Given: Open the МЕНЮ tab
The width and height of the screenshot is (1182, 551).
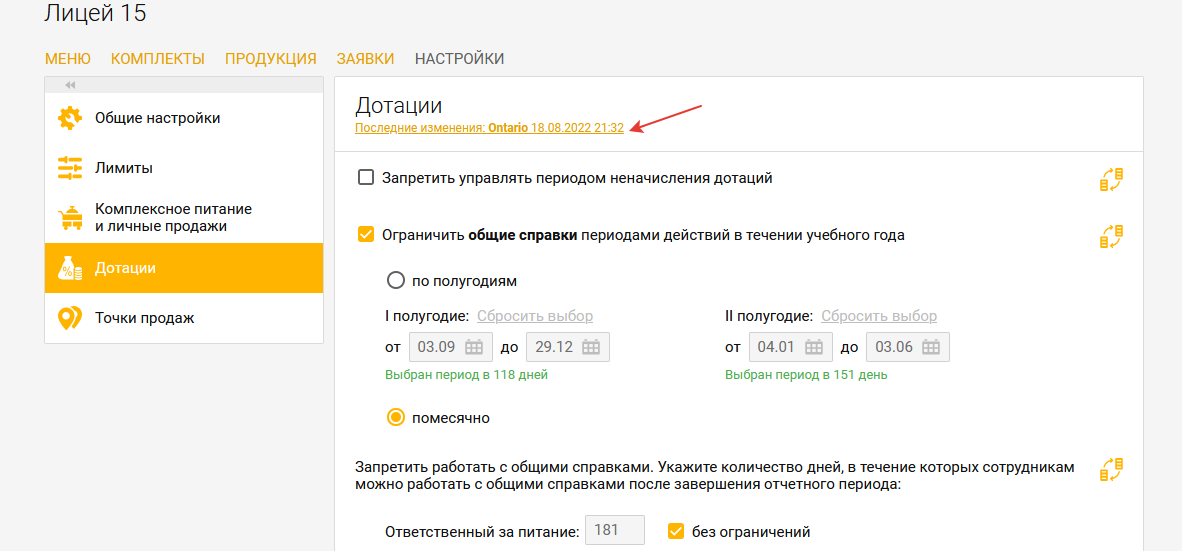Looking at the screenshot, I should 68,59.
